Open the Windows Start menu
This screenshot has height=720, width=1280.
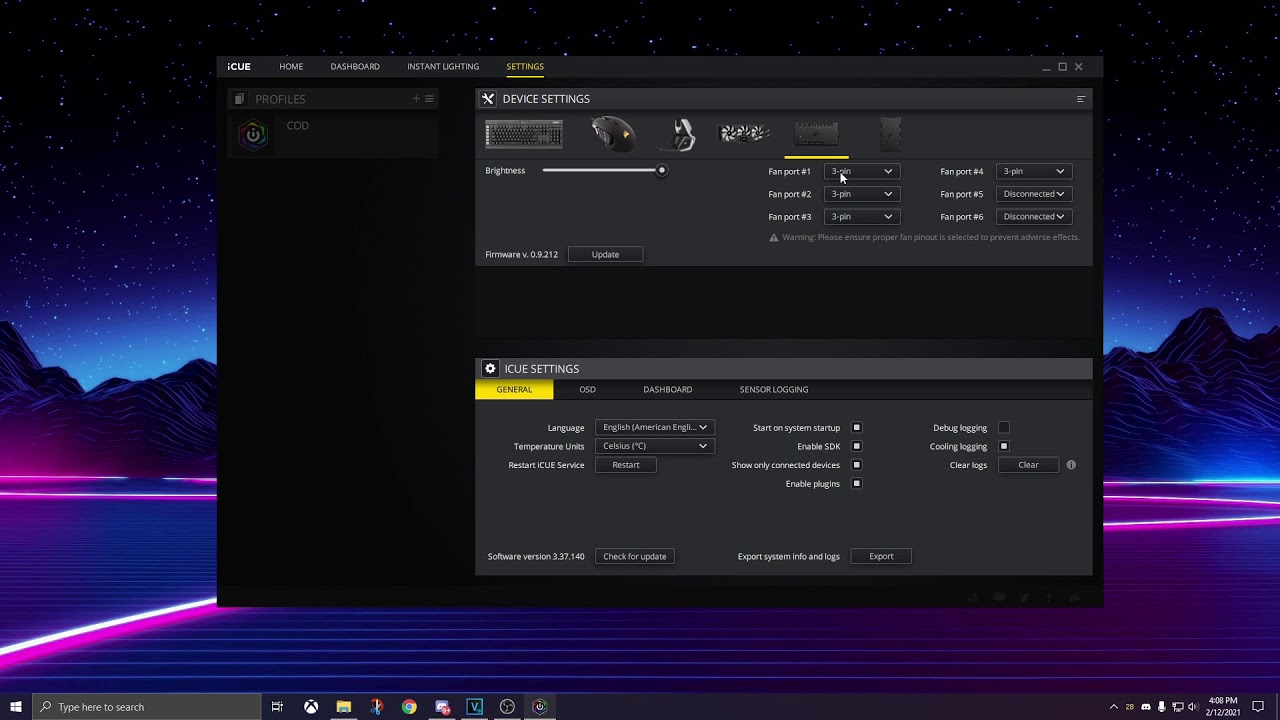tap(16, 707)
